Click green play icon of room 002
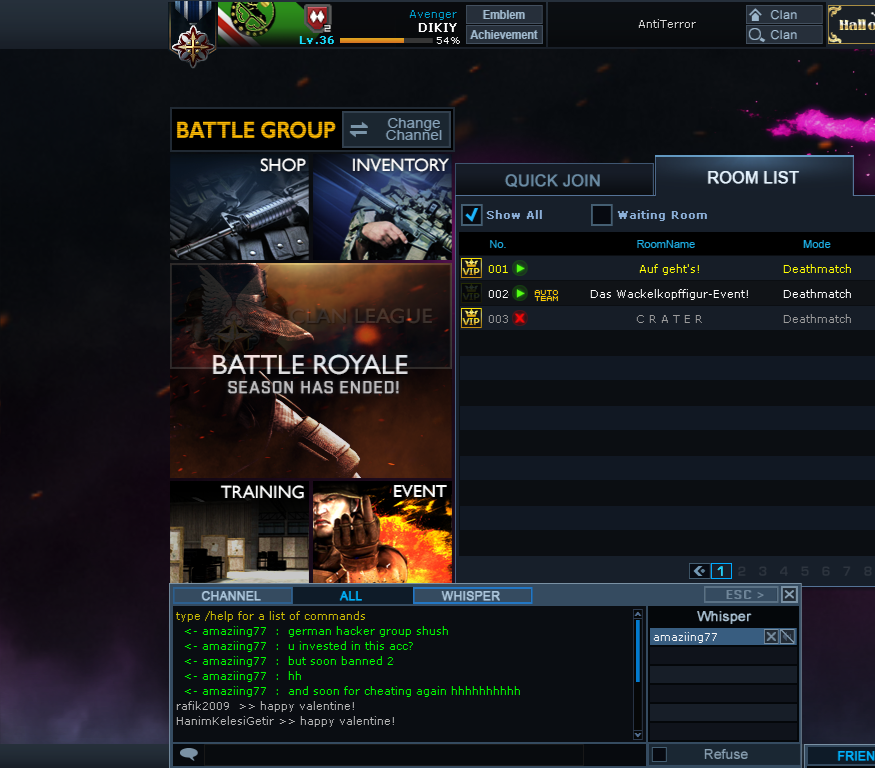The height and width of the screenshot is (768, 875). [520, 294]
